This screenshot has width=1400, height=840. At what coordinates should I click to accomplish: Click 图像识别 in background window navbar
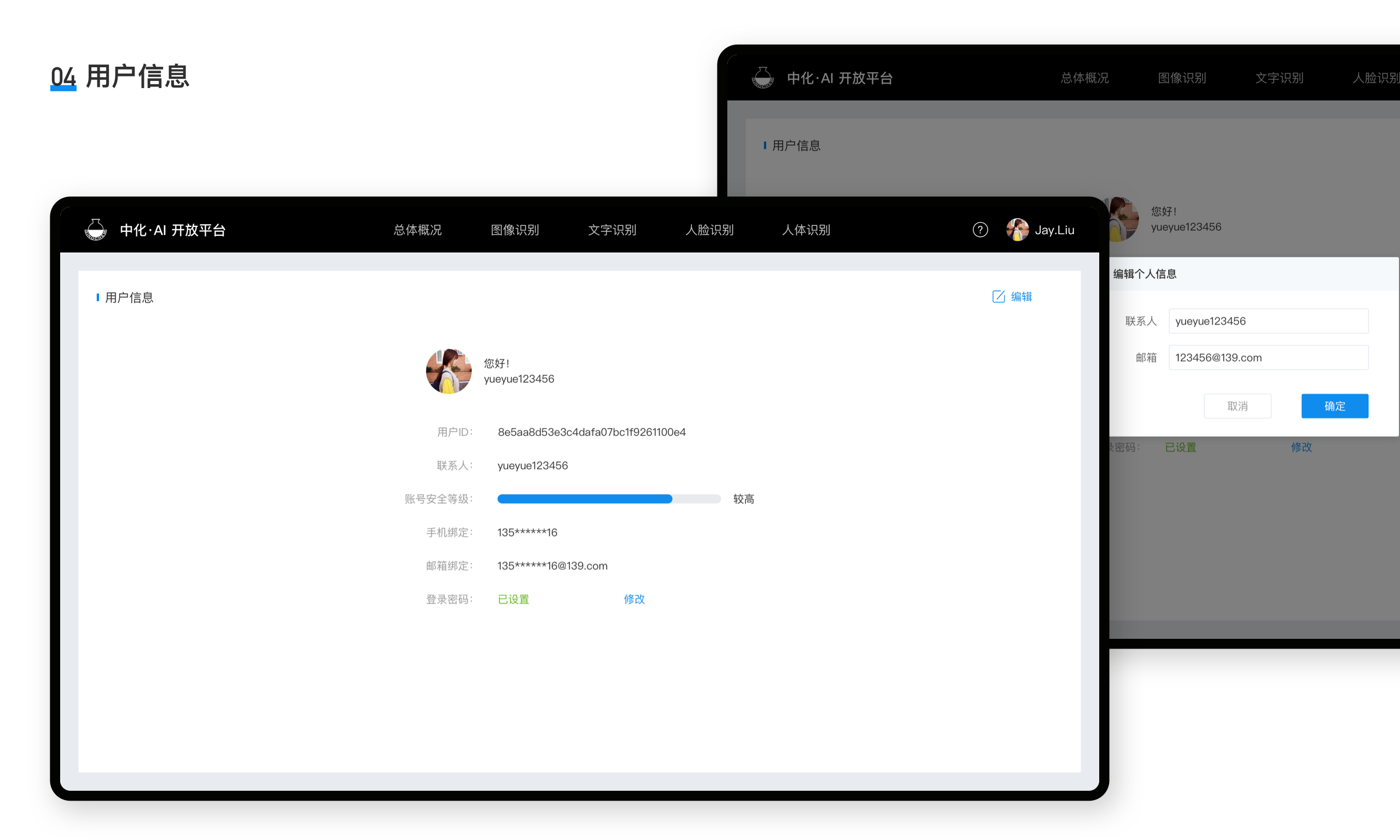[1182, 78]
